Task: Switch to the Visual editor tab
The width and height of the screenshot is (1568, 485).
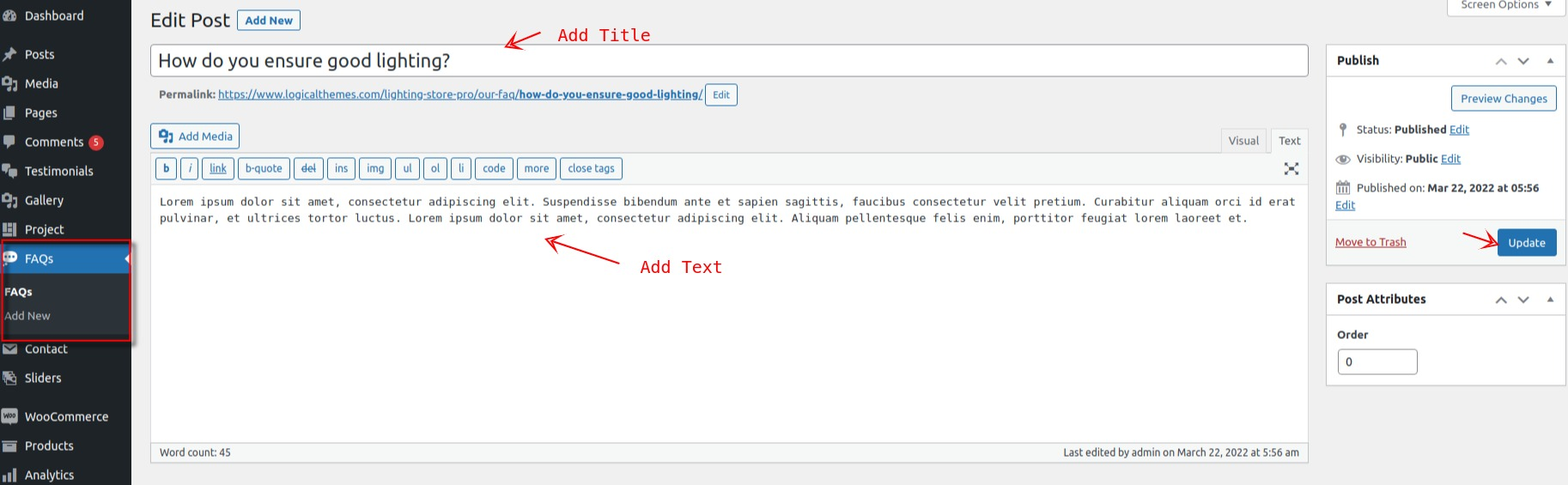Action: click(x=1243, y=141)
